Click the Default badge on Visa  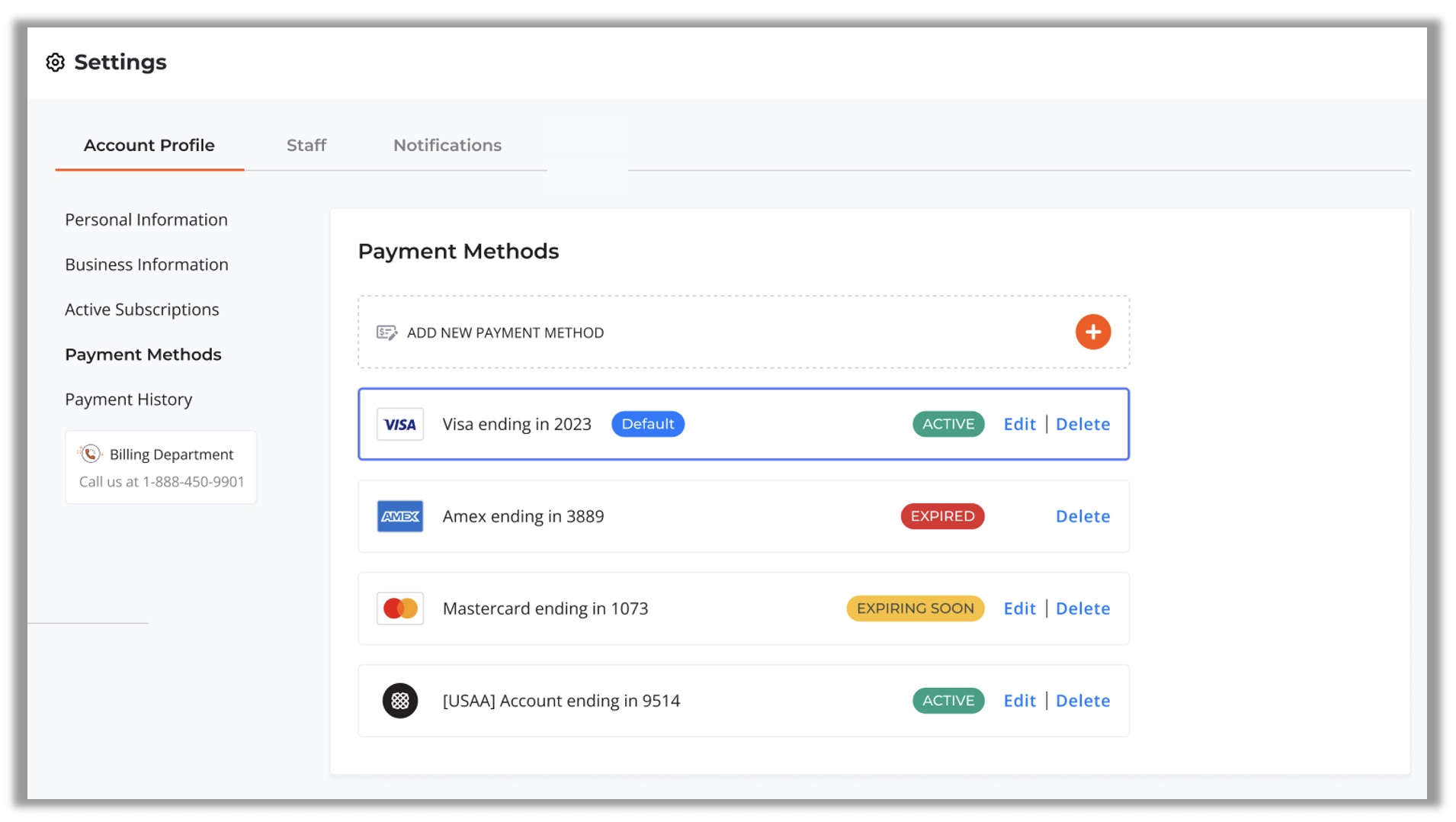pos(647,425)
